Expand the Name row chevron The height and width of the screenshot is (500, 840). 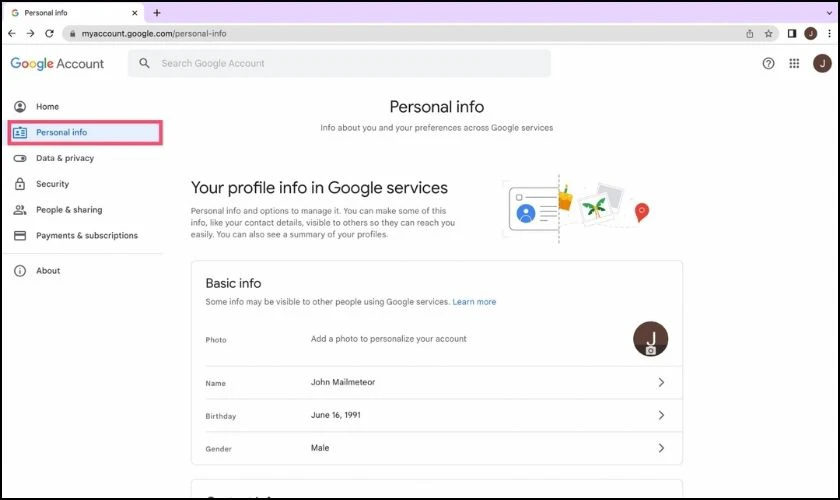pyautogui.click(x=661, y=382)
